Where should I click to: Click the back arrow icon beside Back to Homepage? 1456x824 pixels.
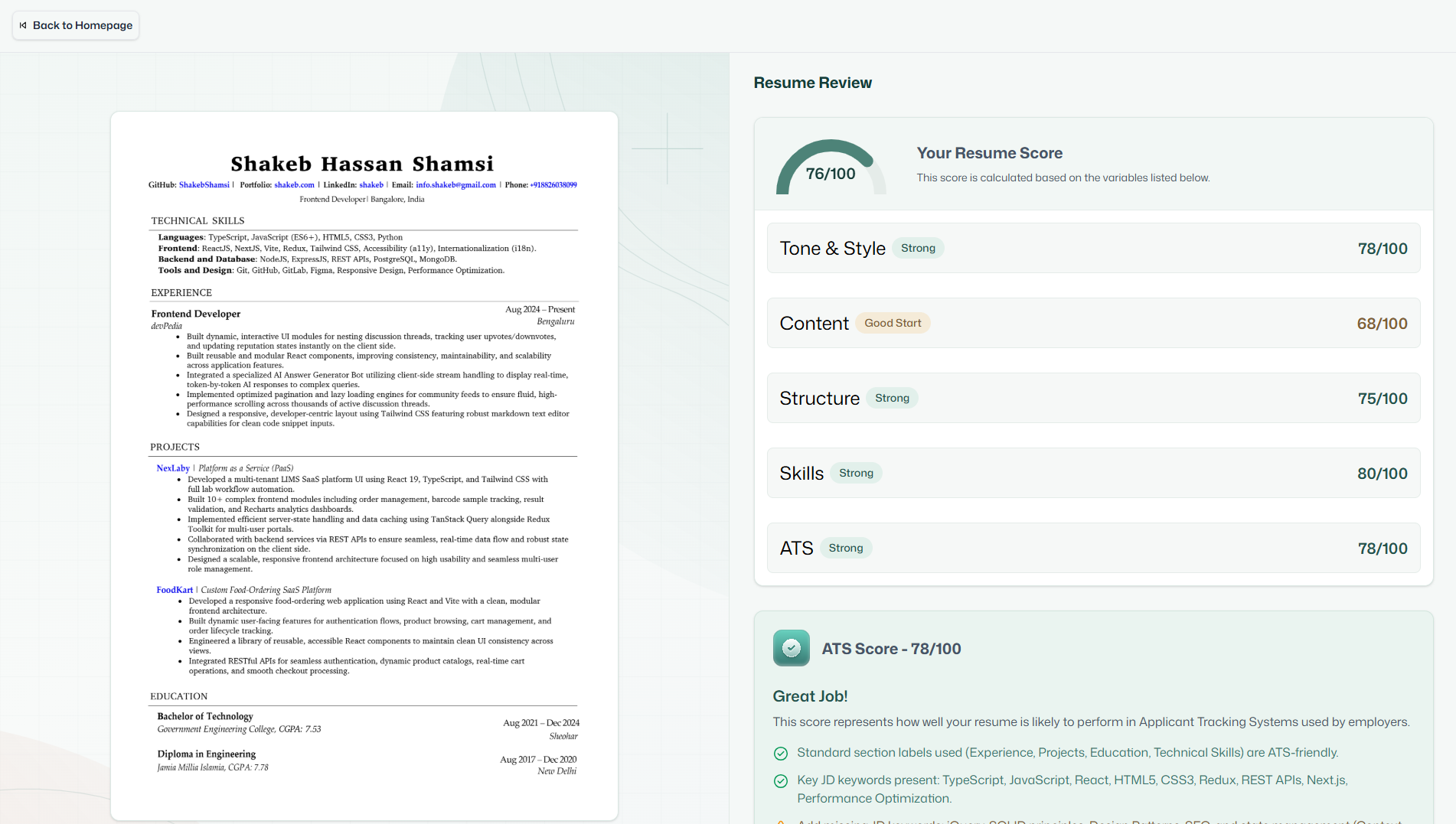point(23,25)
